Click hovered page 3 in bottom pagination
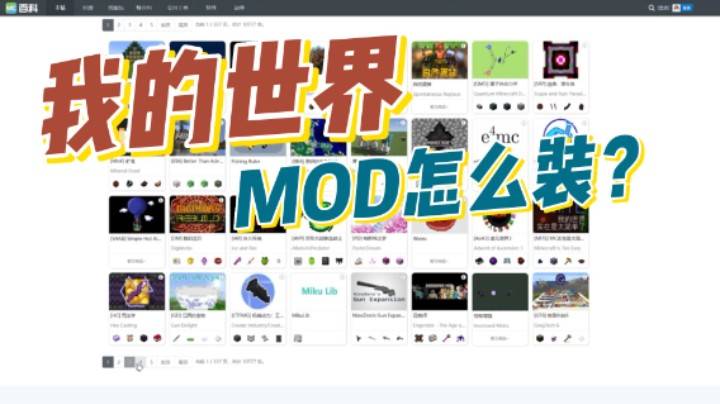The image size is (720, 404). 130,362
